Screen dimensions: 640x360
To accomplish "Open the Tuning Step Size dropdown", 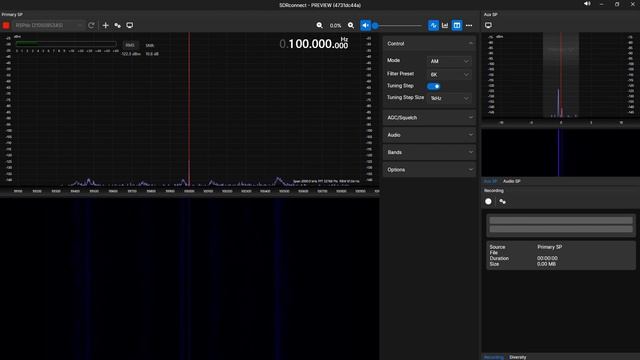I will (449, 98).
